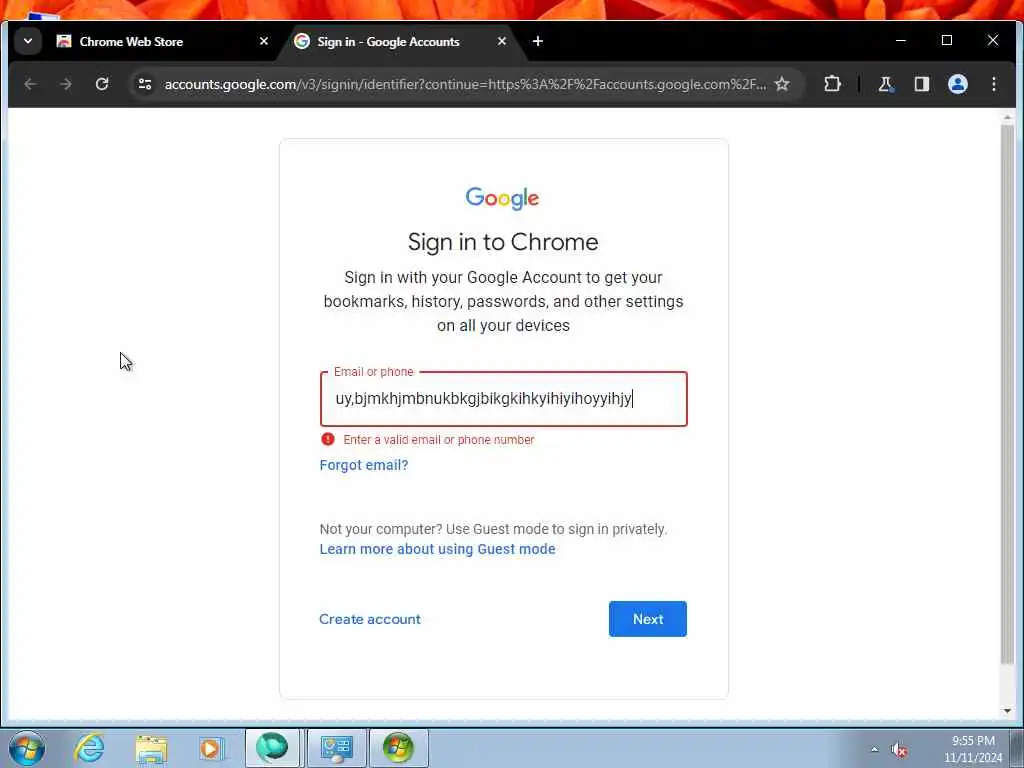Follow the Forgot email? link

(364, 465)
